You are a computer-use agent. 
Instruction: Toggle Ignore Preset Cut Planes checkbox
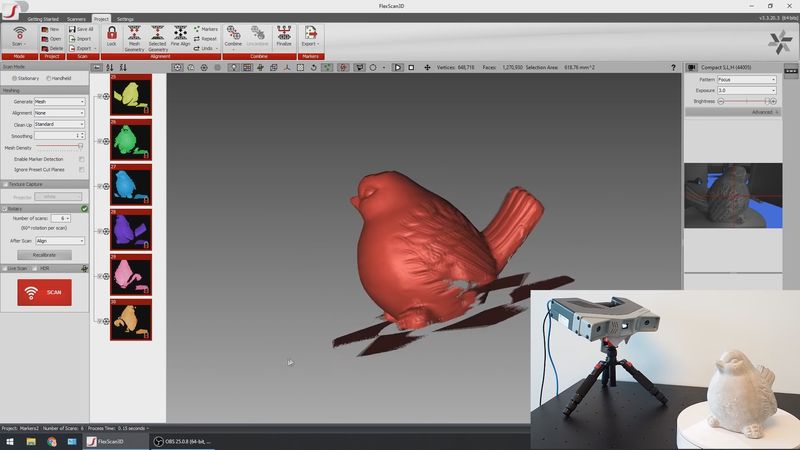81,170
